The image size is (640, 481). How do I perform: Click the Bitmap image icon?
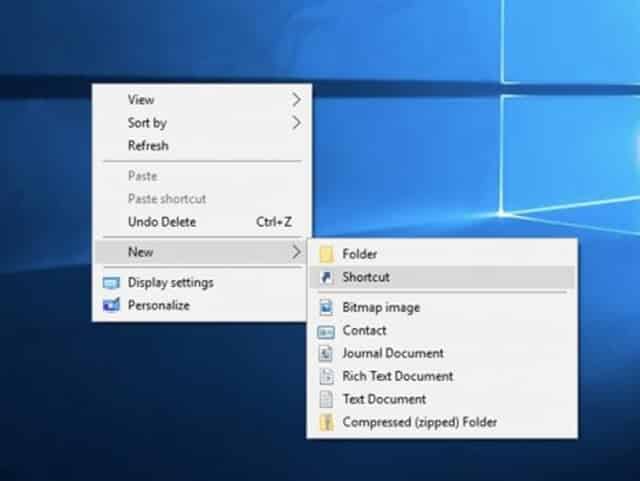coord(324,308)
